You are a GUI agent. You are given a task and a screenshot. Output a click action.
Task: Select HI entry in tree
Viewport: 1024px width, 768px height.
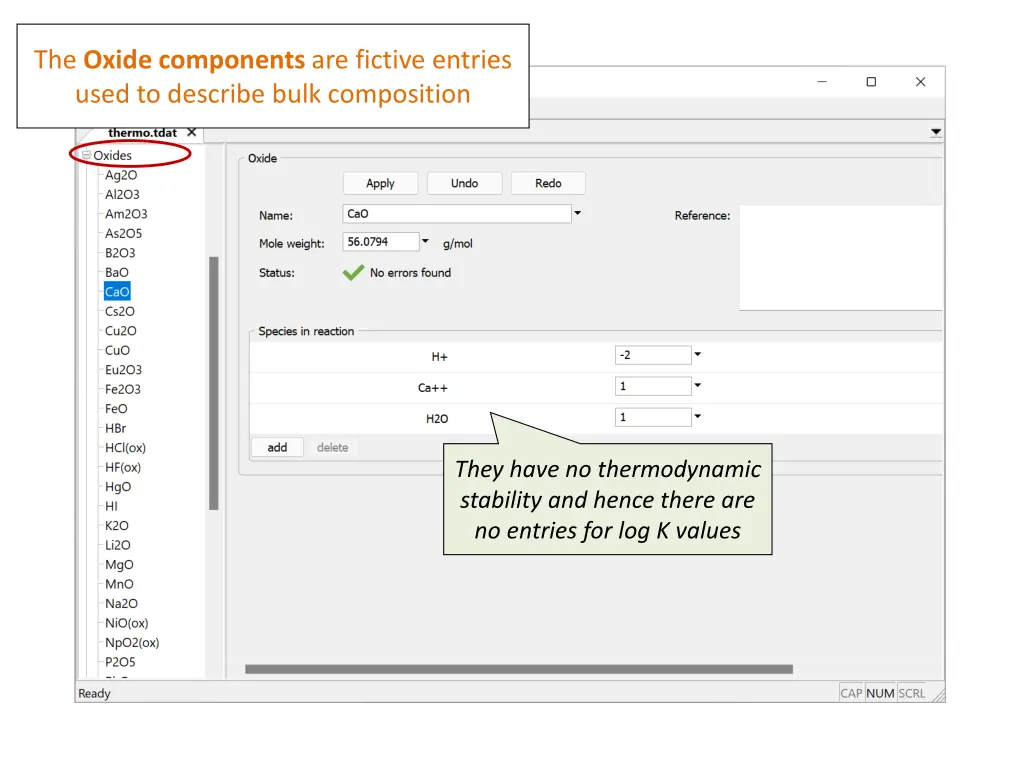point(112,507)
